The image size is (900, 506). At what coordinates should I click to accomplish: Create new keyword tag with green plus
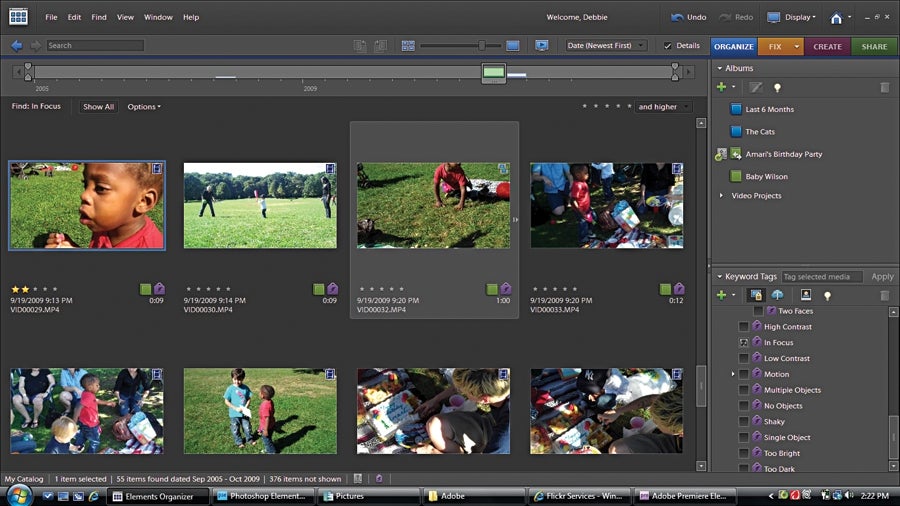[x=721, y=295]
